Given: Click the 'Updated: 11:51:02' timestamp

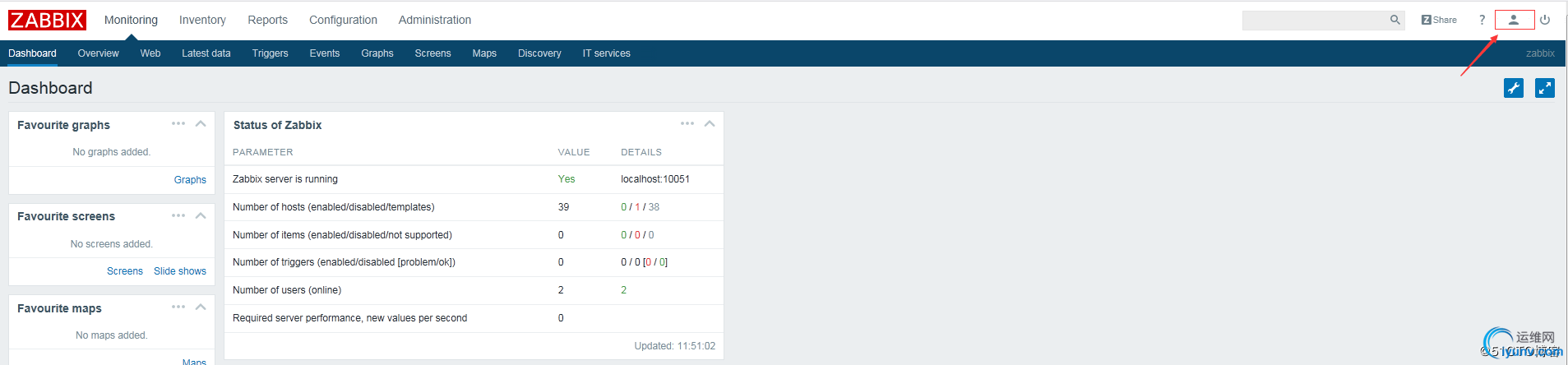Looking at the screenshot, I should coord(675,346).
